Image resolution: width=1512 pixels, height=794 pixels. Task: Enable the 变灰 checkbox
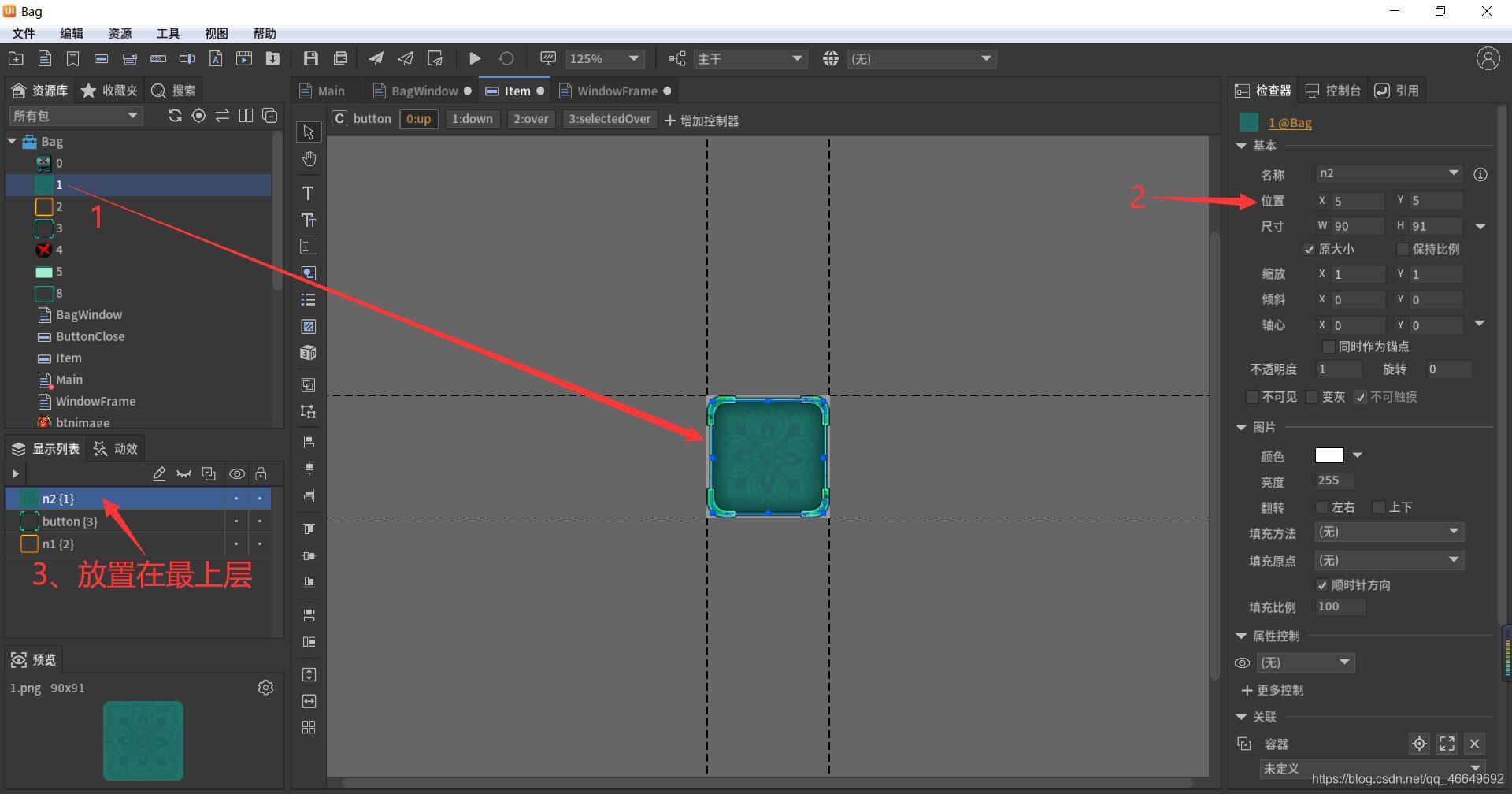click(x=1312, y=397)
